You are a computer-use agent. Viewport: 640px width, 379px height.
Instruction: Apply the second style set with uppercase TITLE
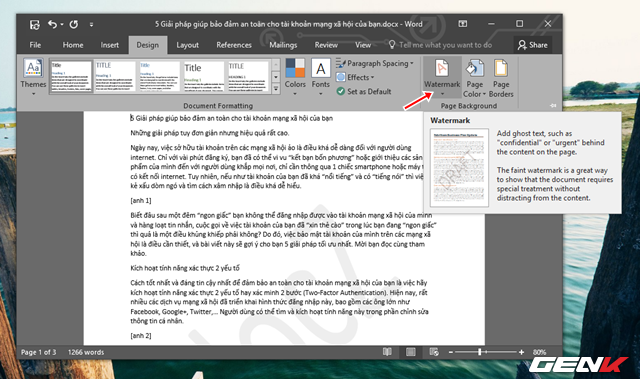115,76
